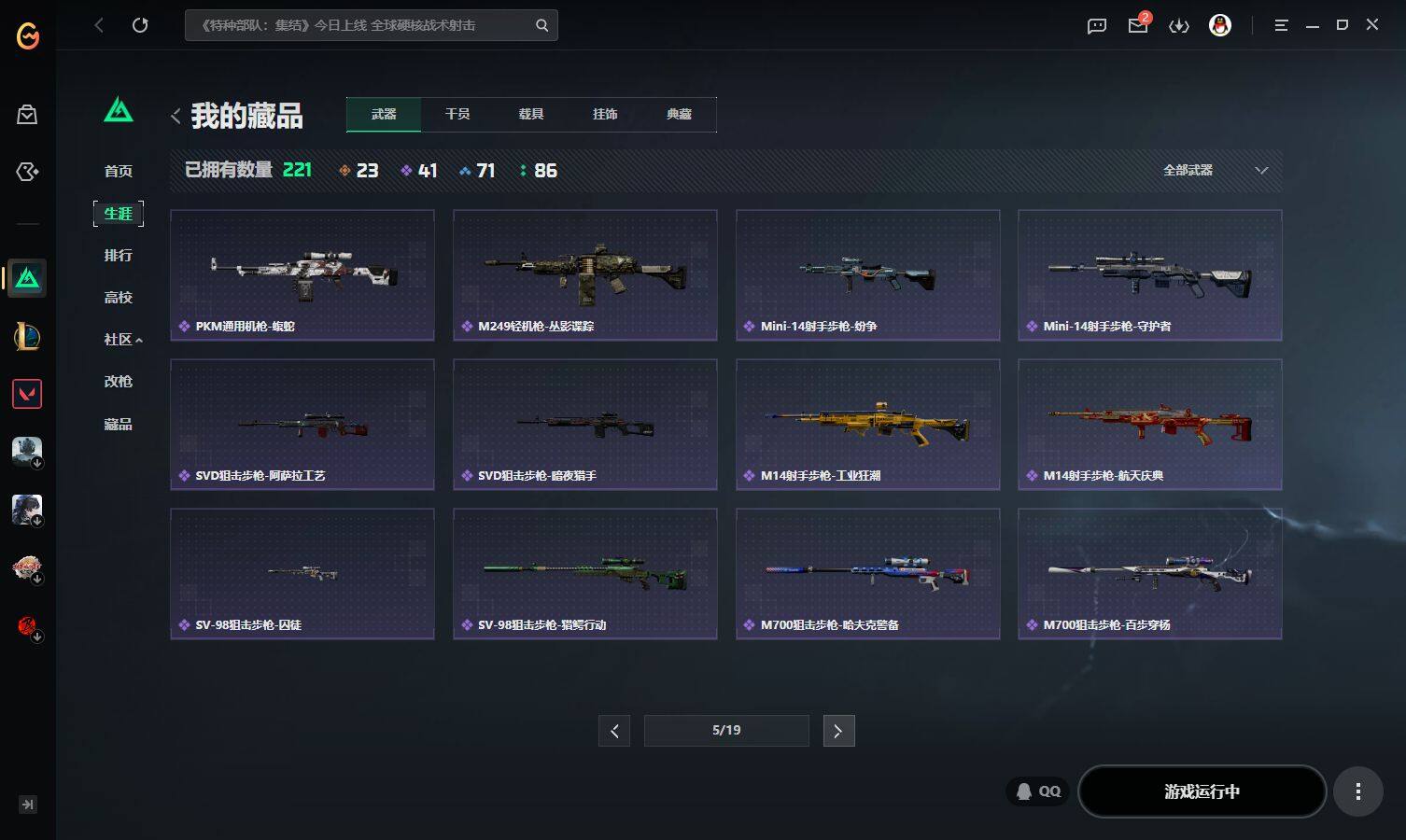Filter by blue rarity count 71
This screenshot has width=1406, height=840.
[477, 171]
